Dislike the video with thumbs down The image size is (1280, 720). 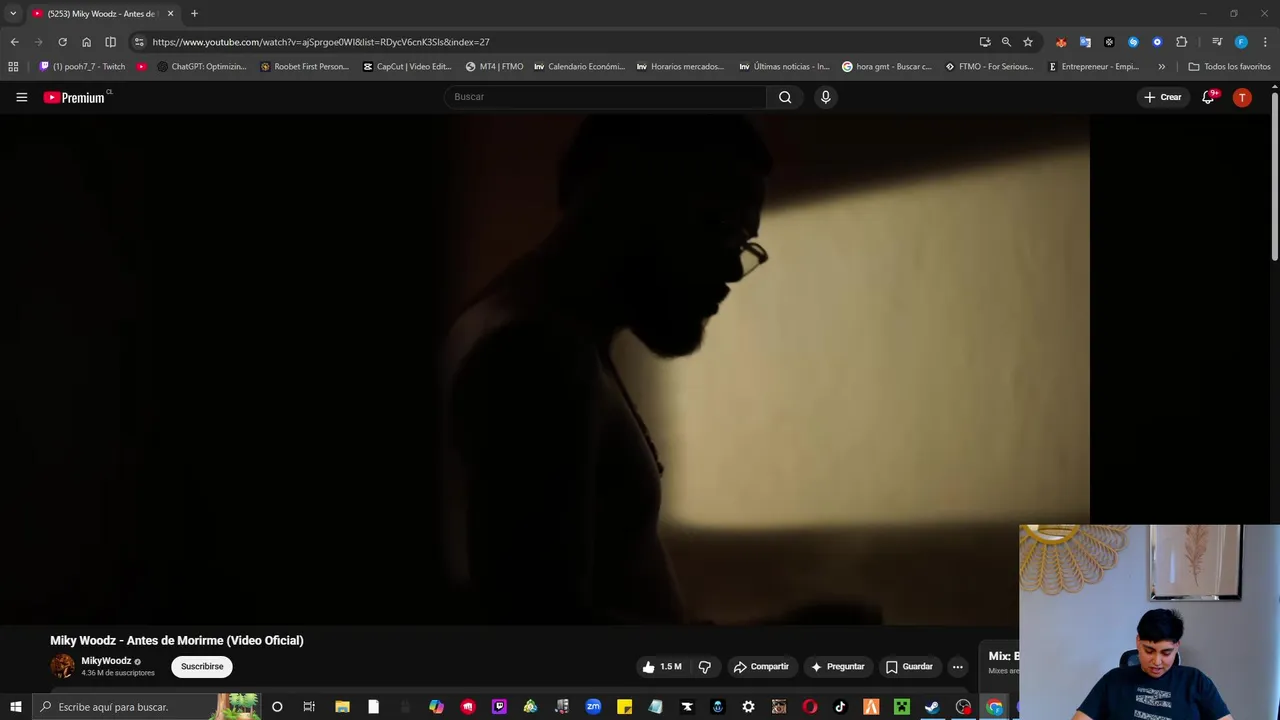pyautogui.click(x=704, y=667)
